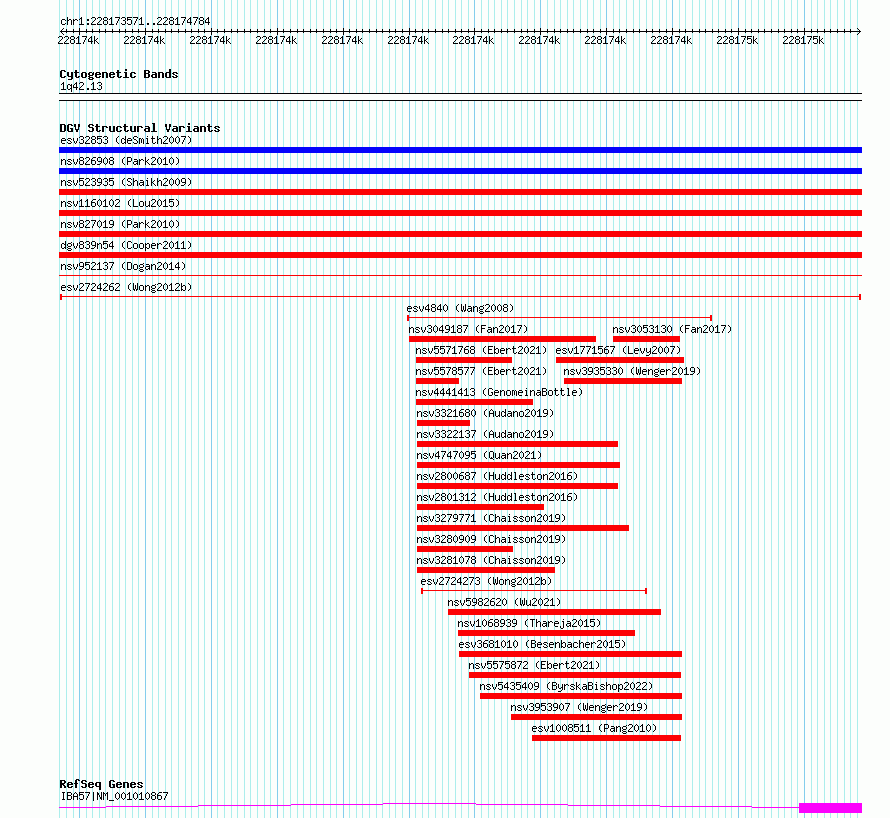890x818 pixels.
Task: Click the nsv952137 (Dogan2014) label
Action: pyautogui.click(x=123, y=266)
